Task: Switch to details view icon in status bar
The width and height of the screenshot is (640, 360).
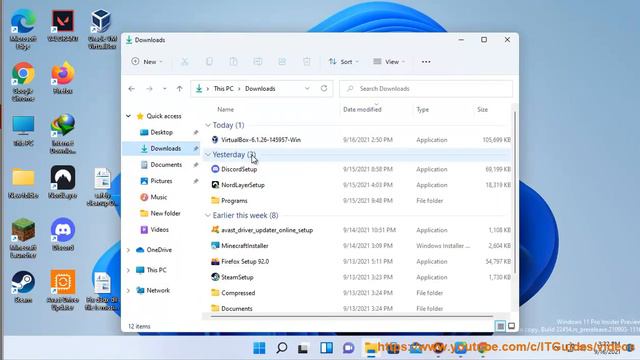Action: click(500, 326)
